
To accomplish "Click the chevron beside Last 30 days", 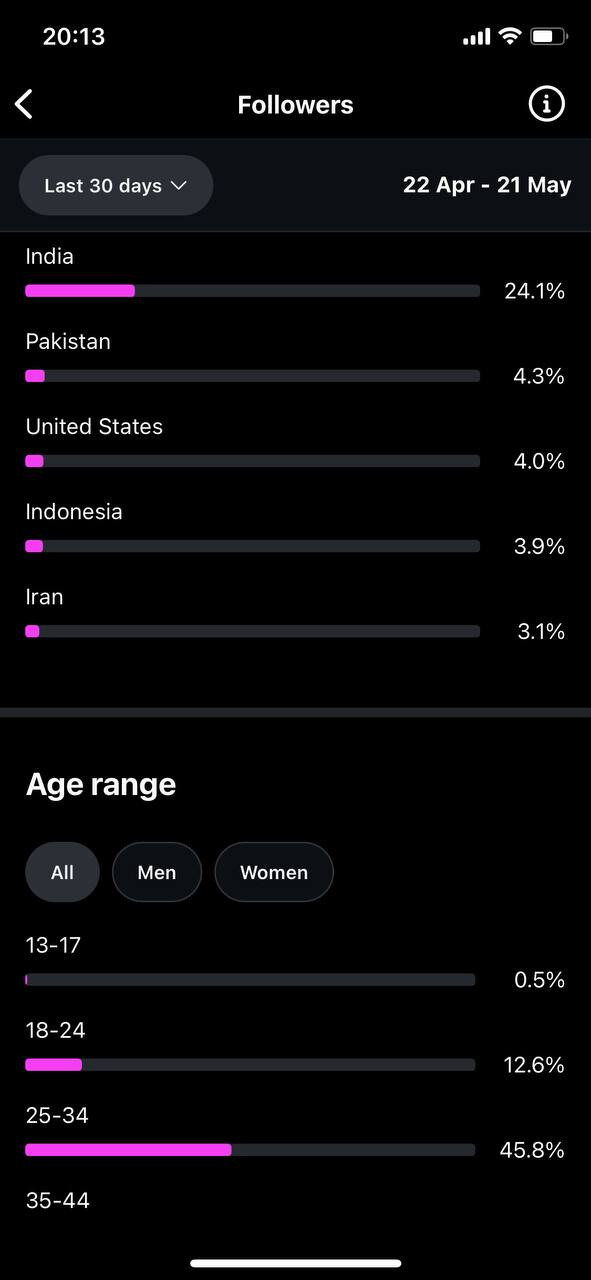I will pyautogui.click(x=179, y=186).
